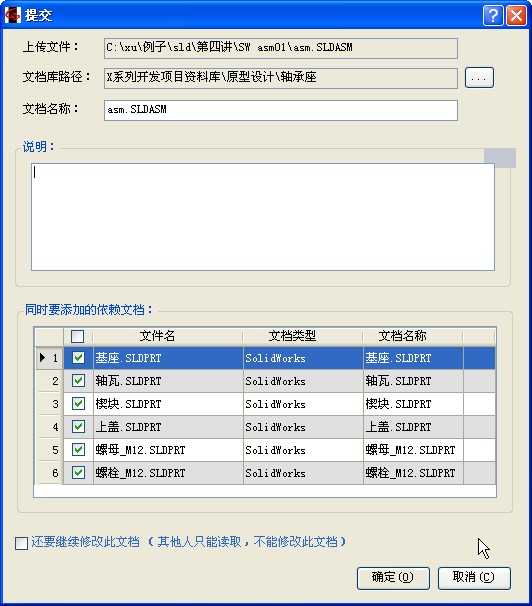Image resolution: width=532 pixels, height=606 pixels.
Task: Click the app icon in title bar
Action: [x=12, y=15]
